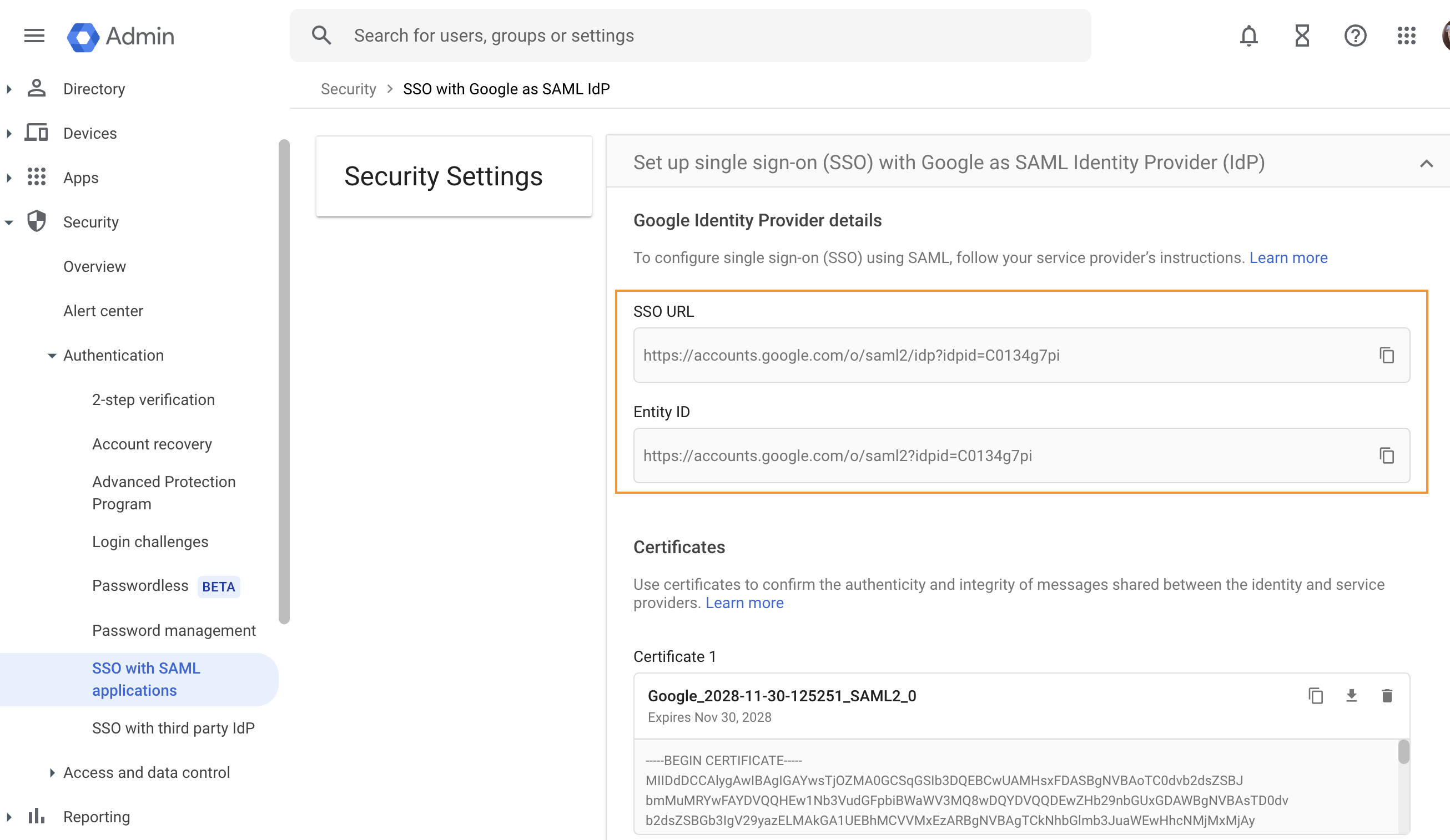Screen dimensions: 1450x840
Task: Open the help question mark icon
Action: point(1355,36)
